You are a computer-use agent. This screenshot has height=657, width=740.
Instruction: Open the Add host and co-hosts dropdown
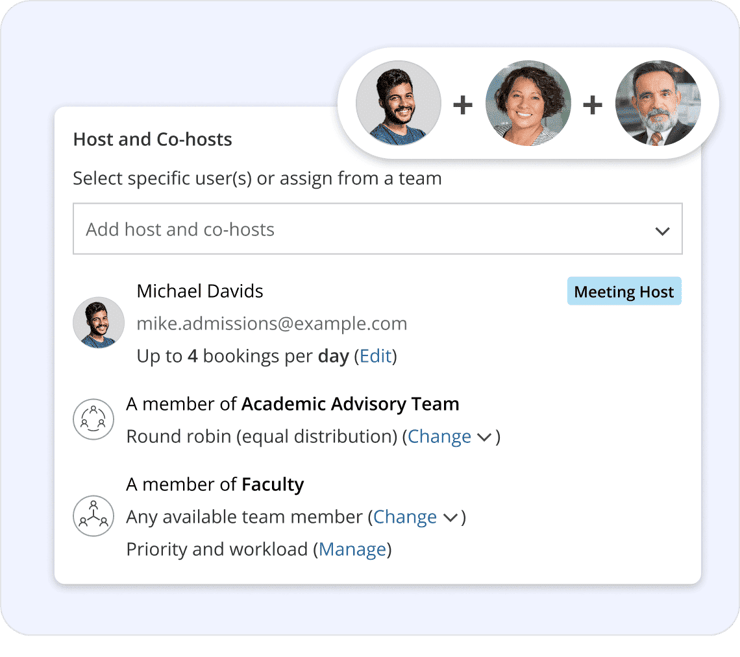point(378,229)
